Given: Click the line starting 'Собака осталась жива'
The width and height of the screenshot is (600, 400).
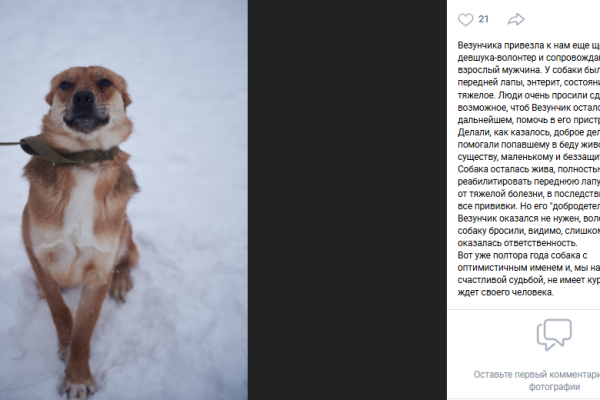Looking at the screenshot, I should pos(529,169).
